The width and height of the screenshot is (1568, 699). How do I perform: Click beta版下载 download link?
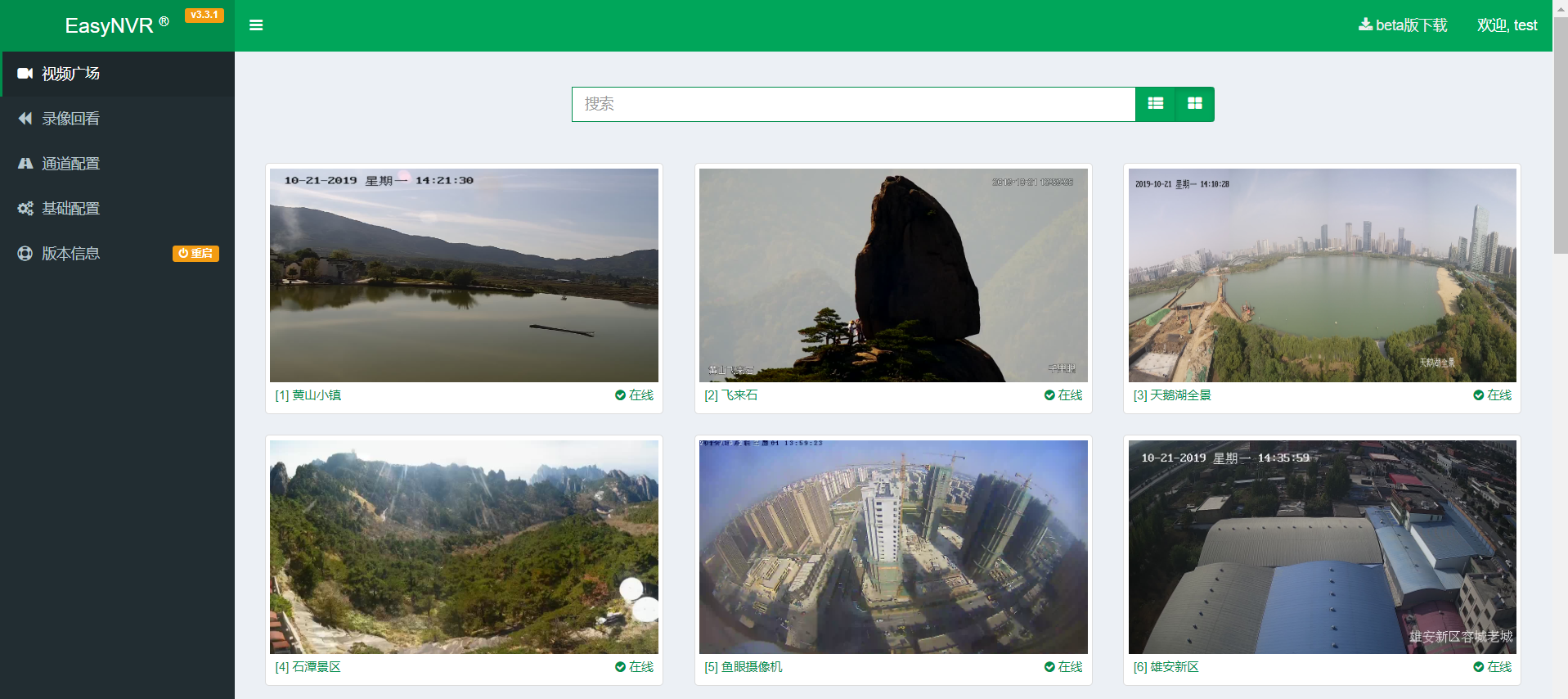coord(1403,25)
